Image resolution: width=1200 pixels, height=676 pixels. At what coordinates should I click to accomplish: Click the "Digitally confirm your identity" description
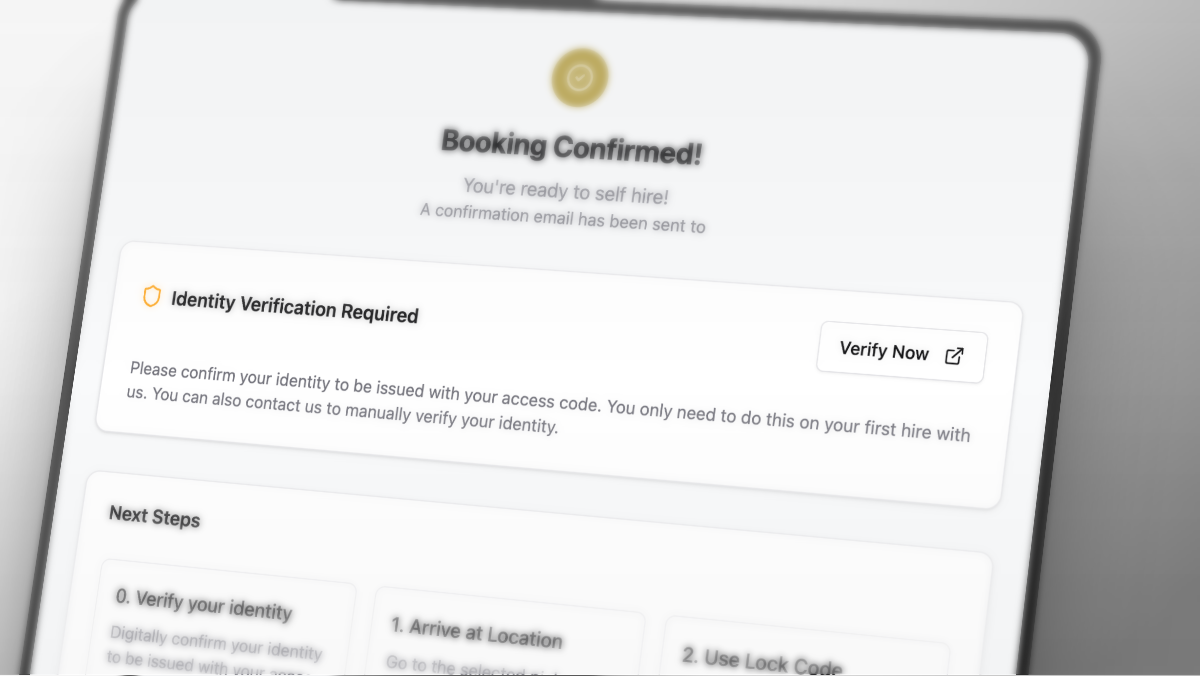(x=215, y=642)
